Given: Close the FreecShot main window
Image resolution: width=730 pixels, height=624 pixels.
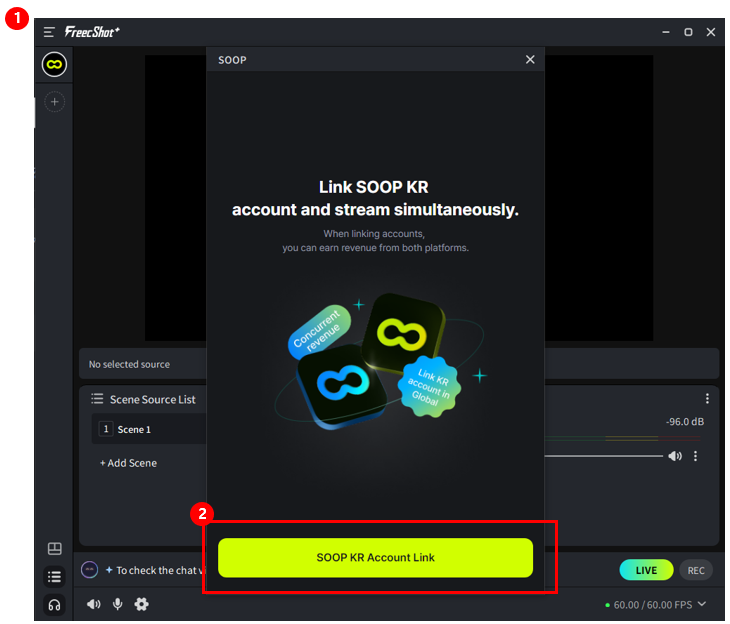Looking at the screenshot, I should 710,32.
